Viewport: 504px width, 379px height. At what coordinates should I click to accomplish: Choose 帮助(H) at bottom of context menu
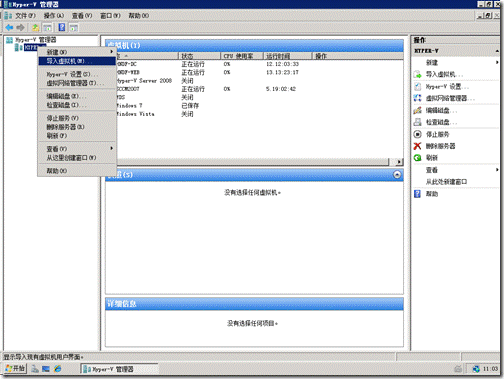point(77,171)
